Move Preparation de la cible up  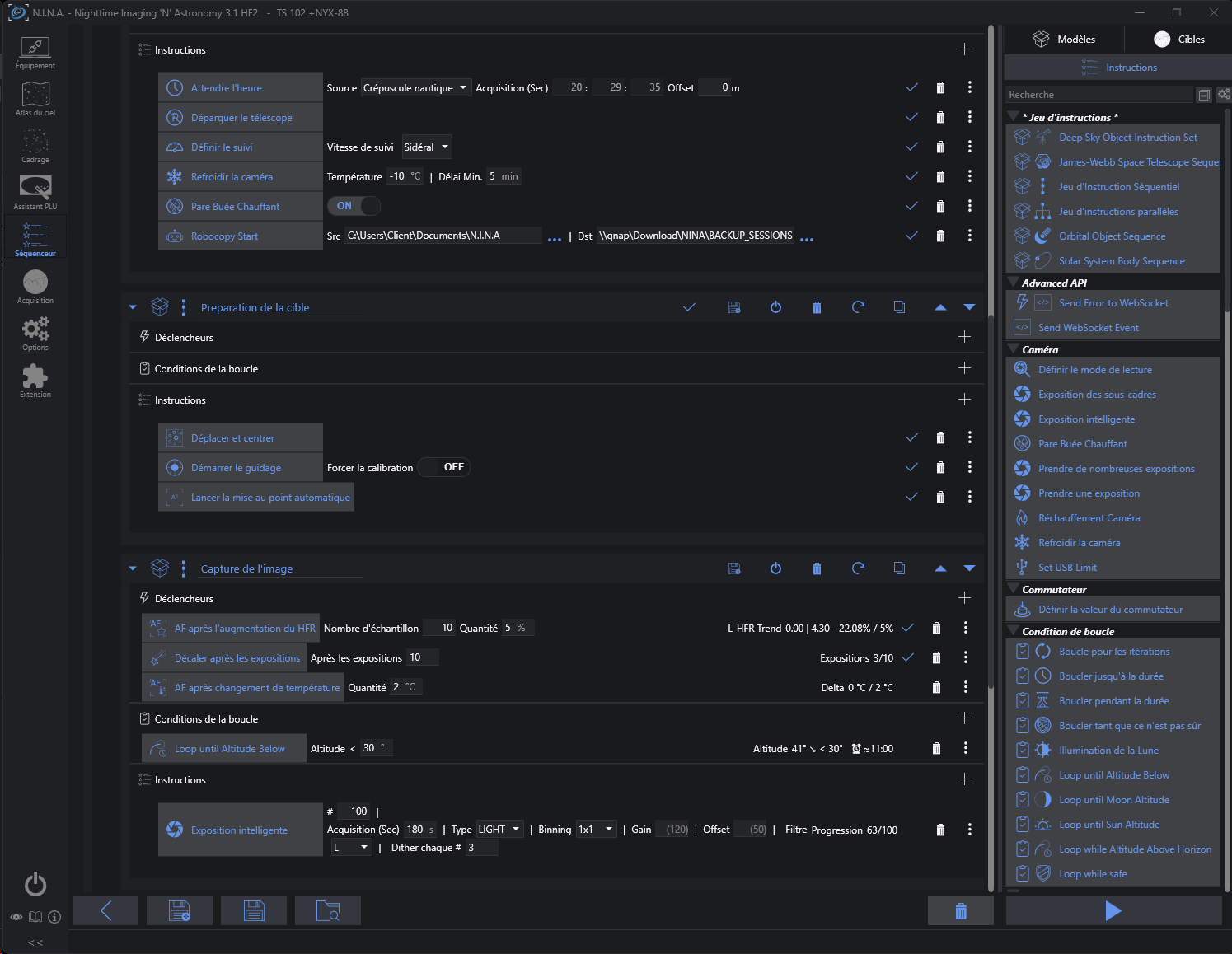(940, 307)
